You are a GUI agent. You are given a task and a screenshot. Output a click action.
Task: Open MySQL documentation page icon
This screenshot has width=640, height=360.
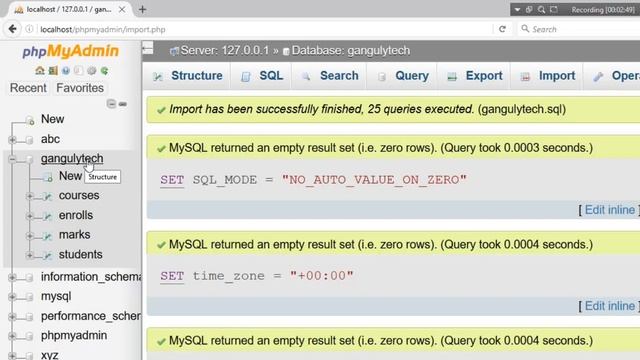79,71
